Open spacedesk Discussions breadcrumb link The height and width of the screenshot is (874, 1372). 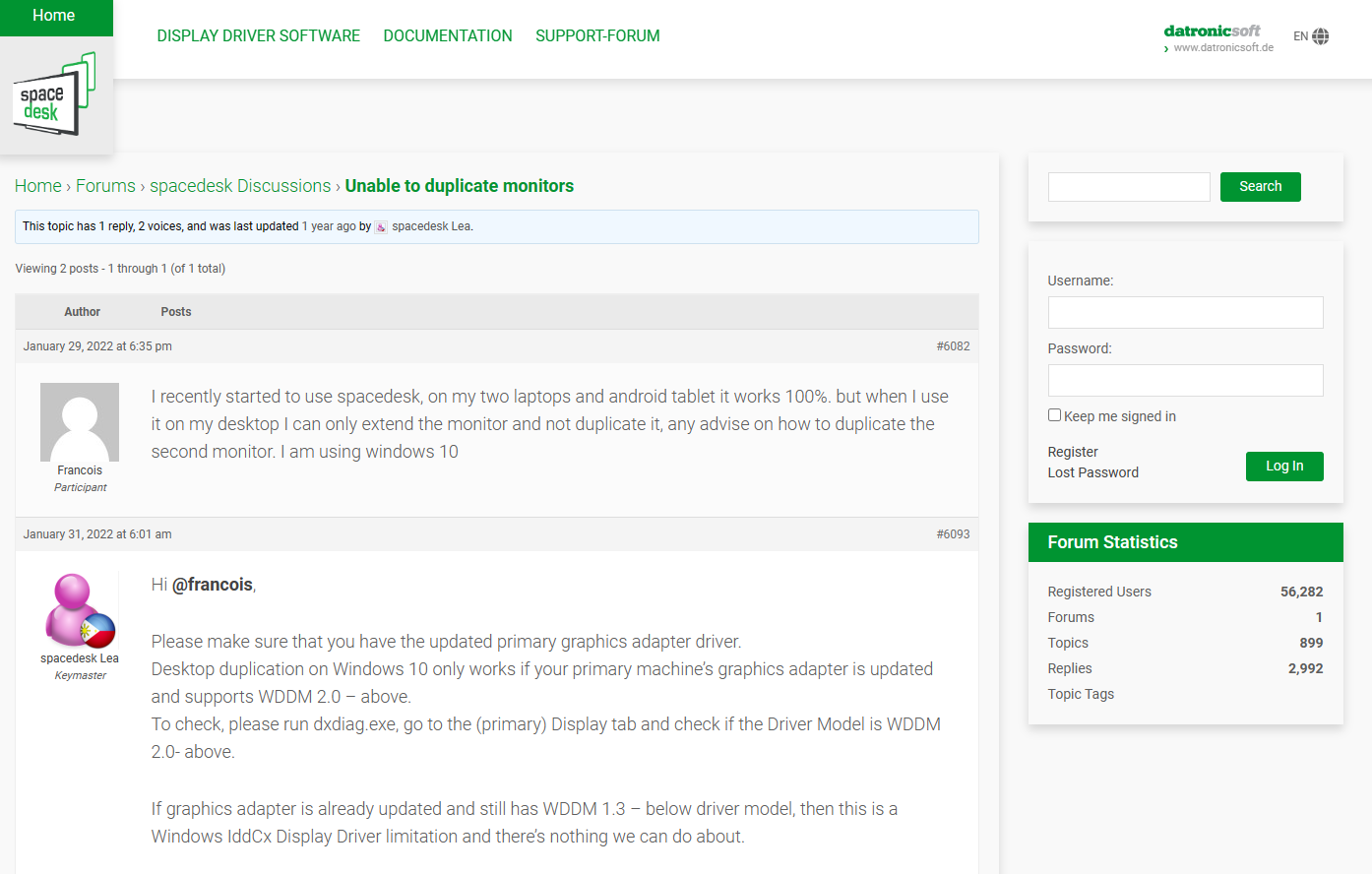click(240, 186)
